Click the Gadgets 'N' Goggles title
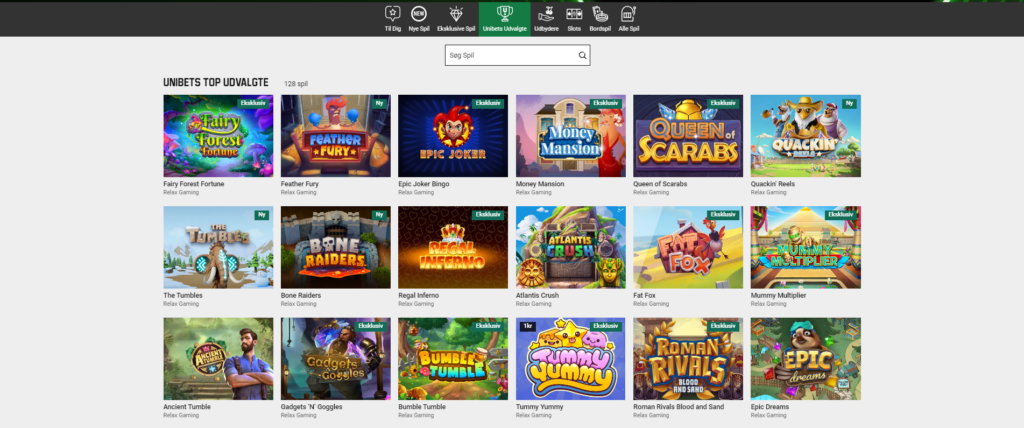The image size is (1024, 428). coord(312,407)
